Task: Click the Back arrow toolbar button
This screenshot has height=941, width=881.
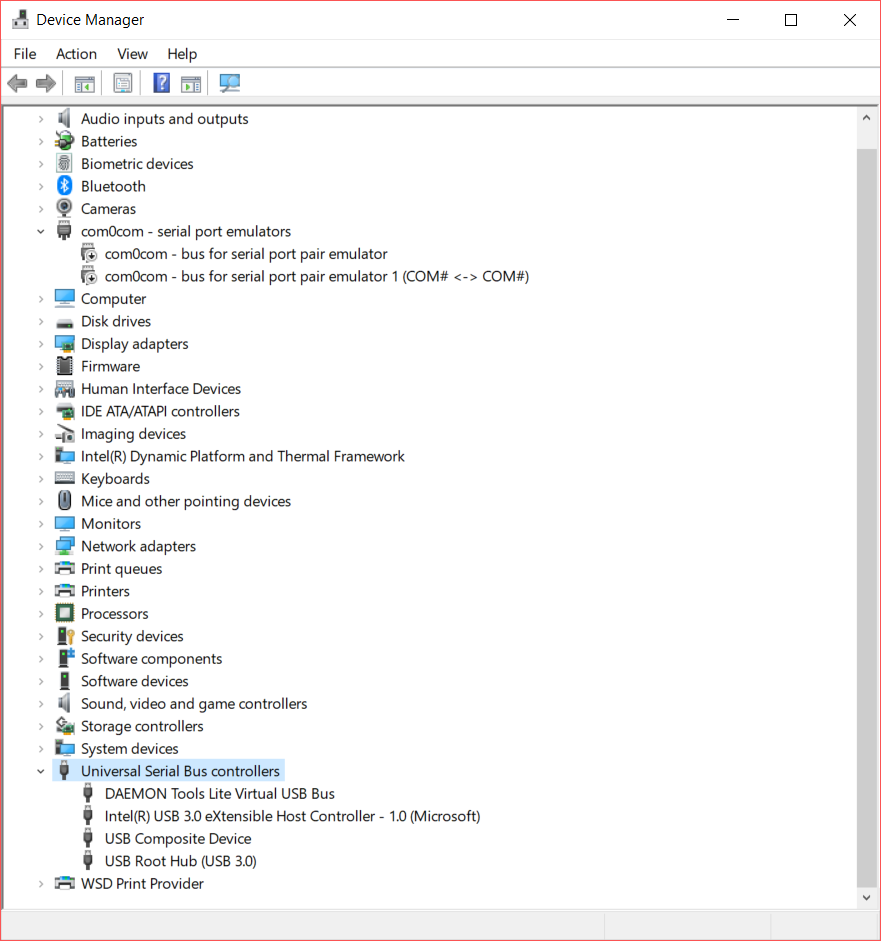Action: tap(18, 83)
